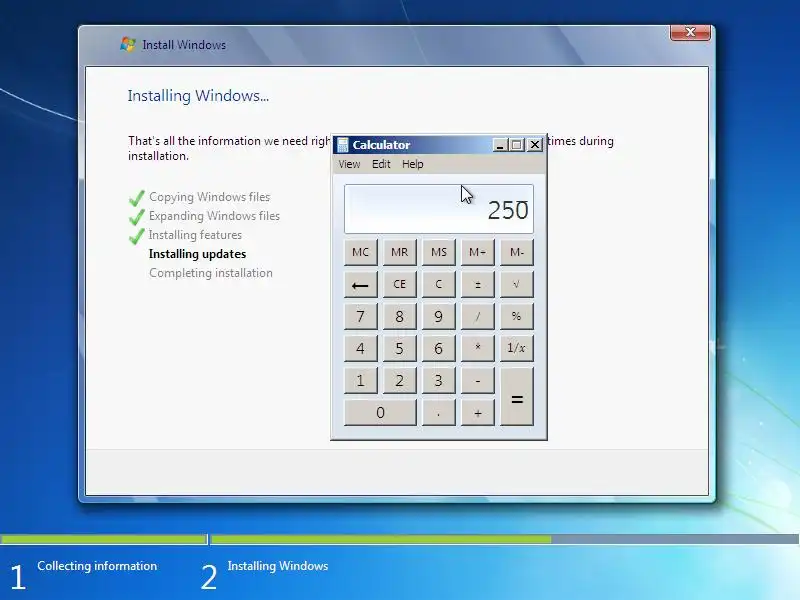Click the MR memory recall button
Viewport: 800px width, 600px height.
tap(399, 252)
